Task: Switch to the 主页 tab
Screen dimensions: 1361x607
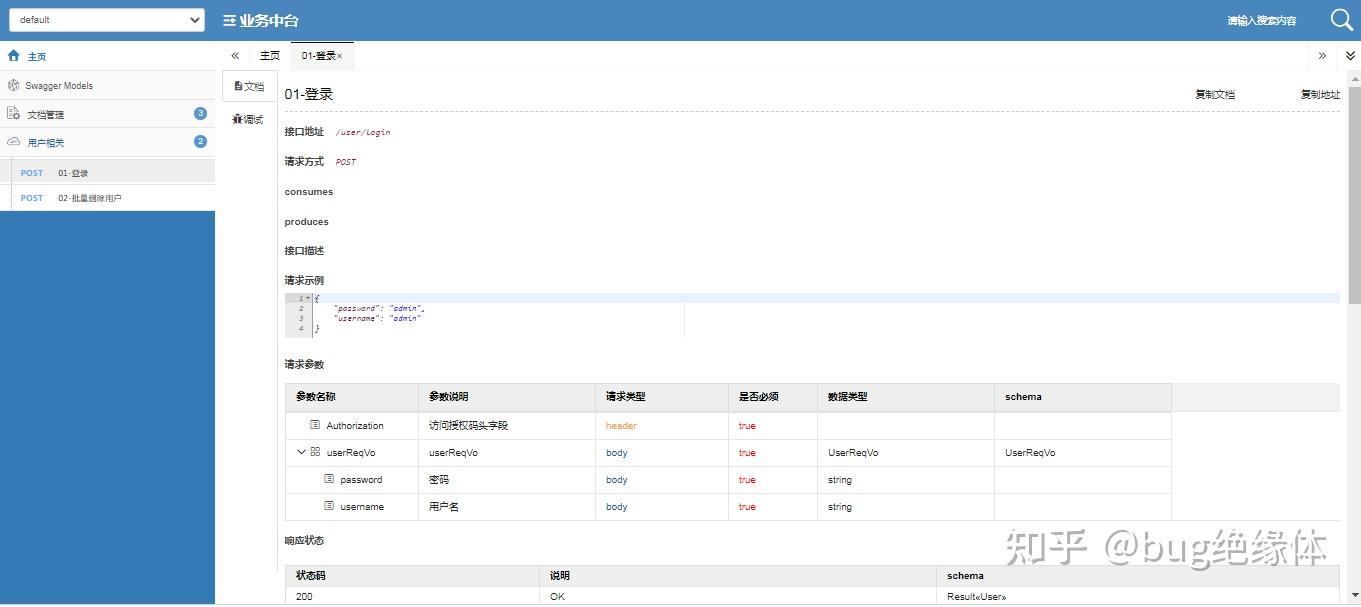Action: [x=269, y=56]
